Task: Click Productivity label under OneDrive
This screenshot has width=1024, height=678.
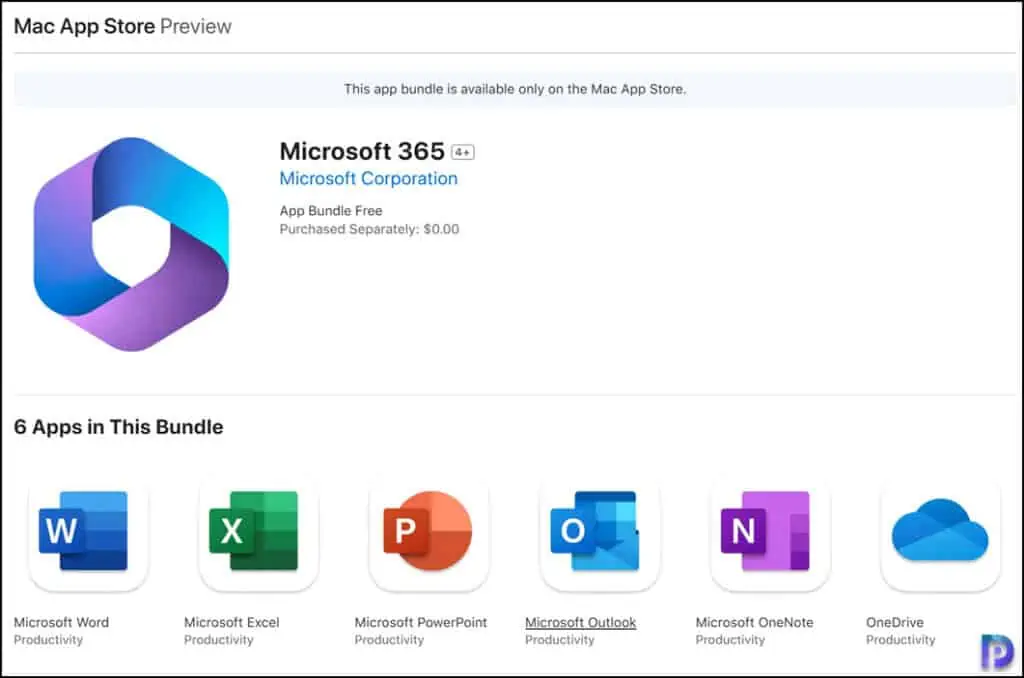Action: (x=901, y=640)
